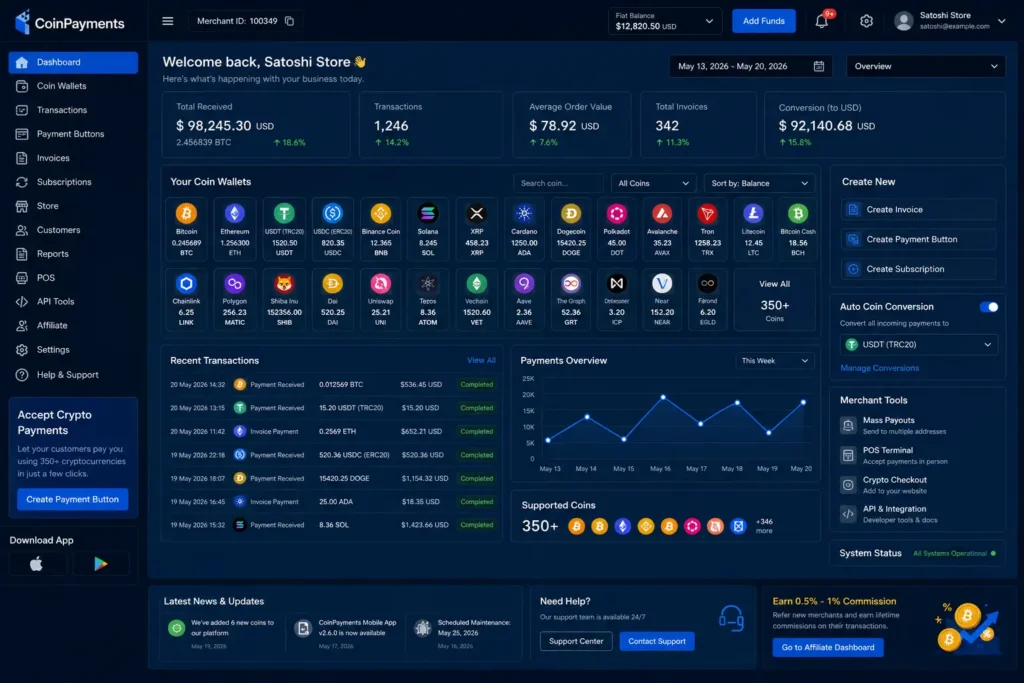Viewport: 1024px width, 683px height.
Task: Open the notifications bell
Action: (822, 21)
